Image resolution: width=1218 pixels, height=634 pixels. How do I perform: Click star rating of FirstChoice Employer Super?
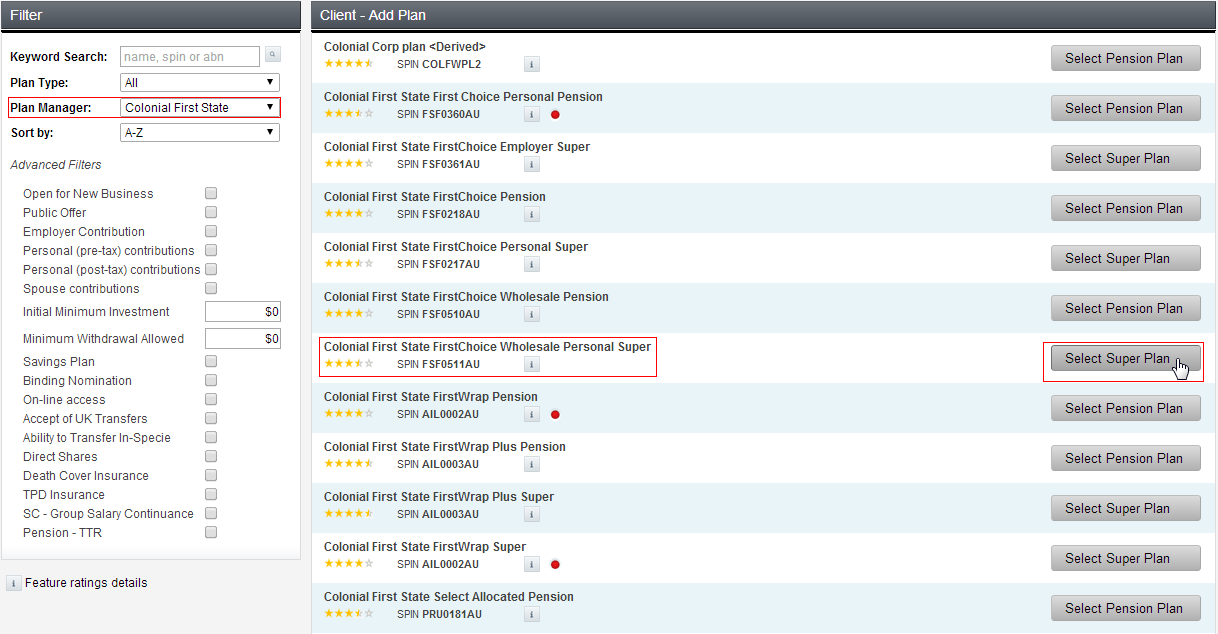tap(348, 164)
